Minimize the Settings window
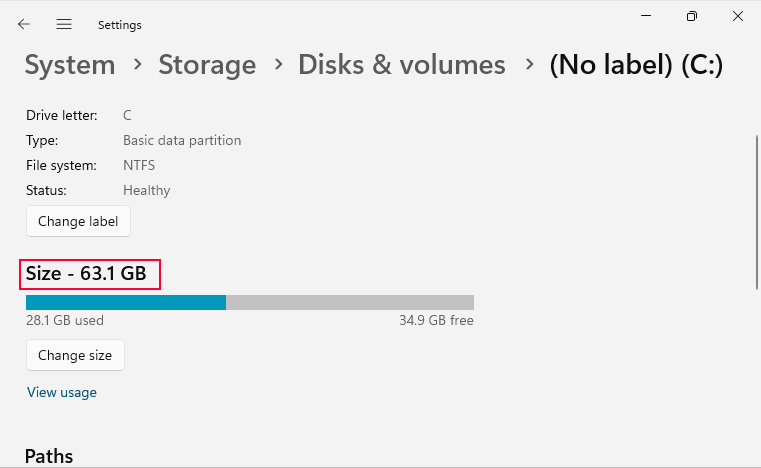761x468 pixels. [x=645, y=15]
